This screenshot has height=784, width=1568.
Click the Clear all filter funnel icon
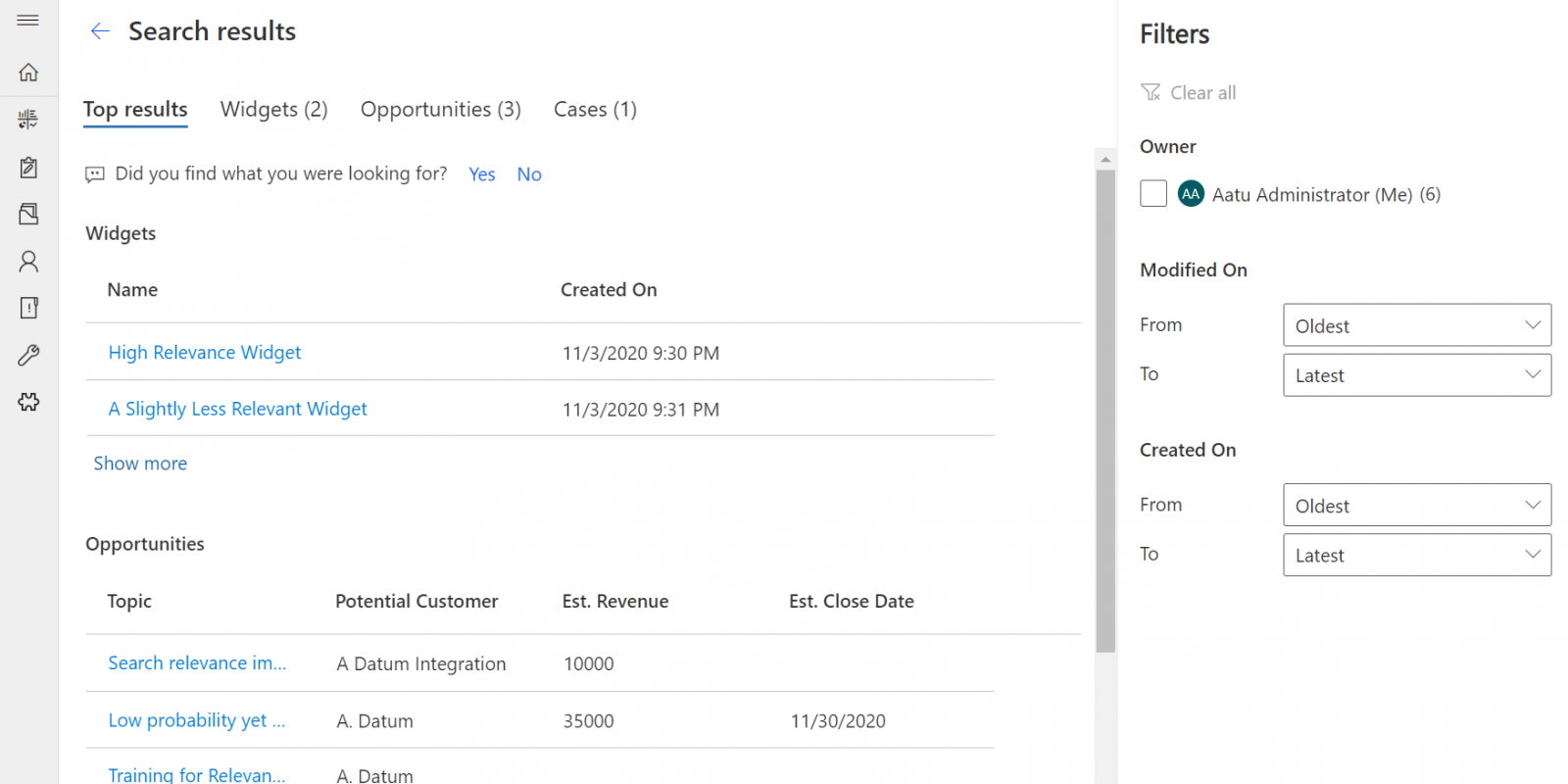[1151, 92]
